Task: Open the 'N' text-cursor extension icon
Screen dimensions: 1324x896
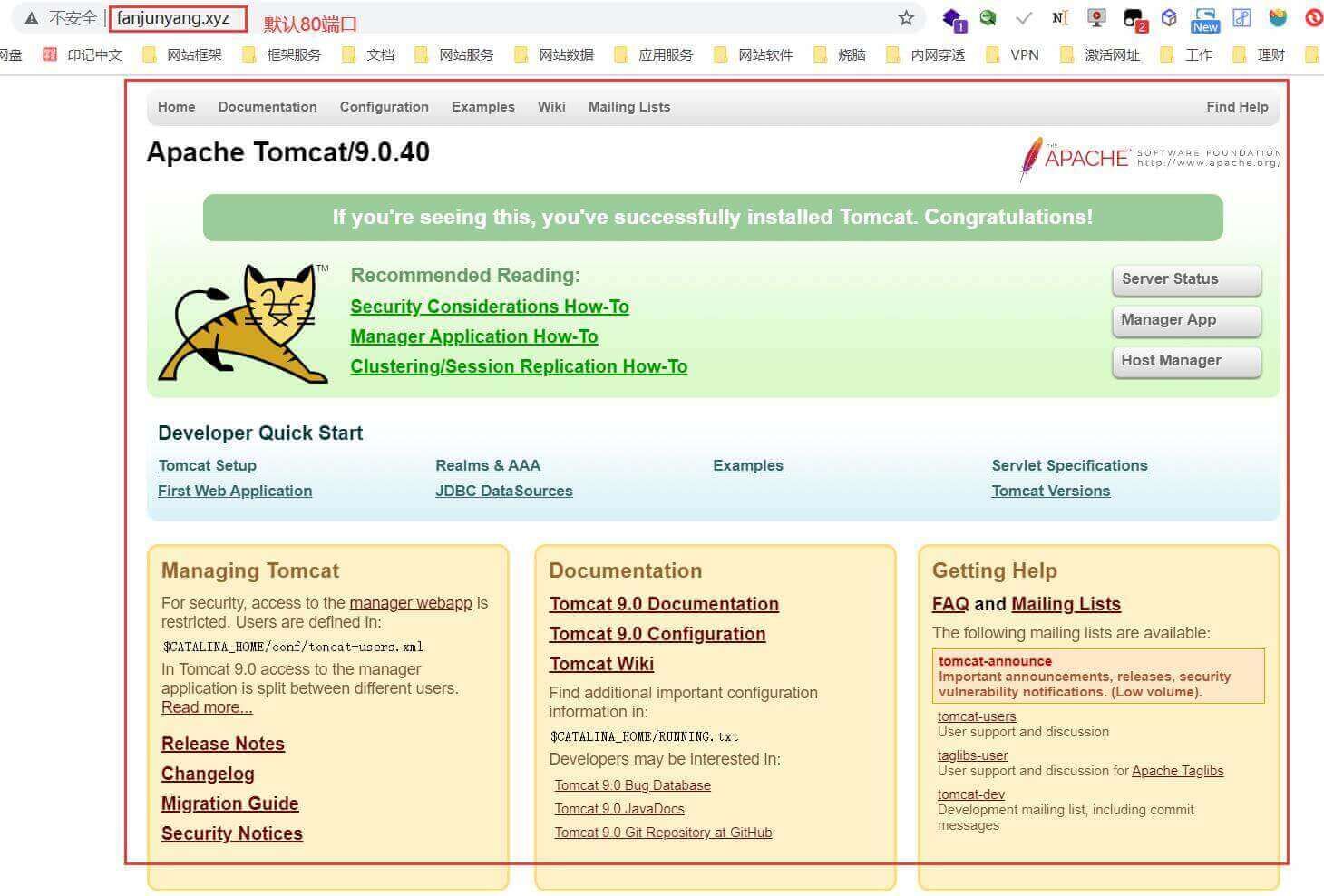Action: tap(1060, 18)
